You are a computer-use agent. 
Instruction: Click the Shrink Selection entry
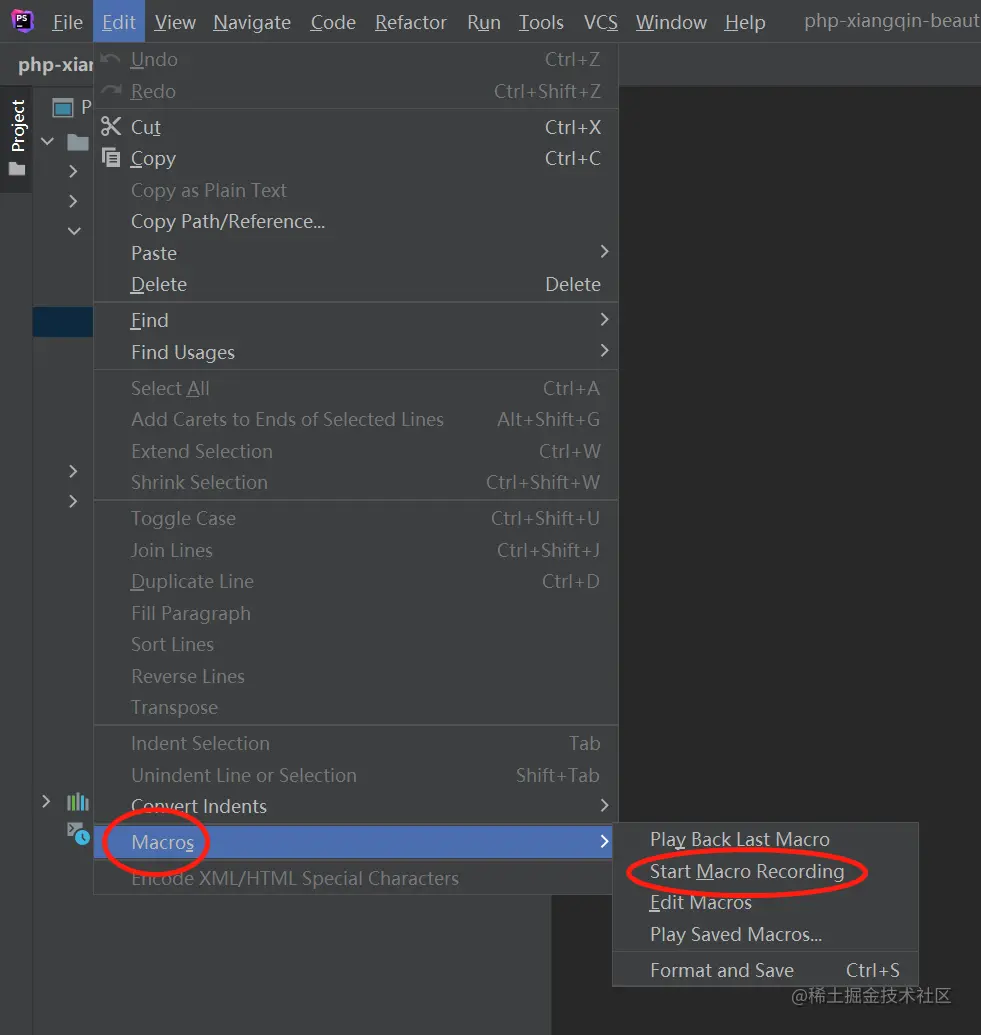coord(356,483)
